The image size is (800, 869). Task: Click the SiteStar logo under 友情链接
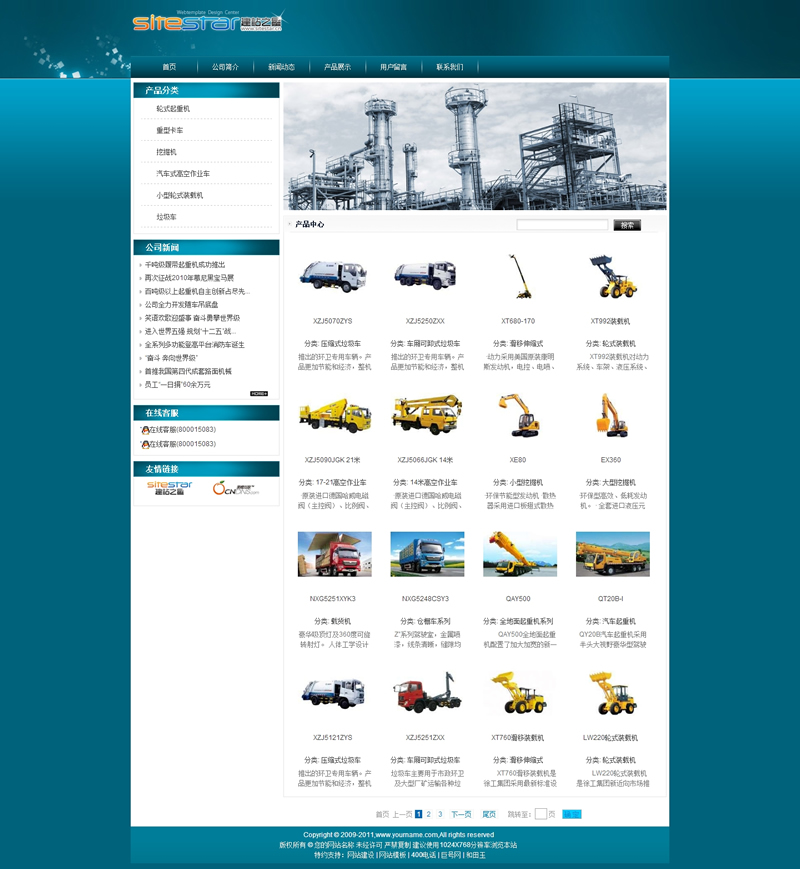click(169, 487)
